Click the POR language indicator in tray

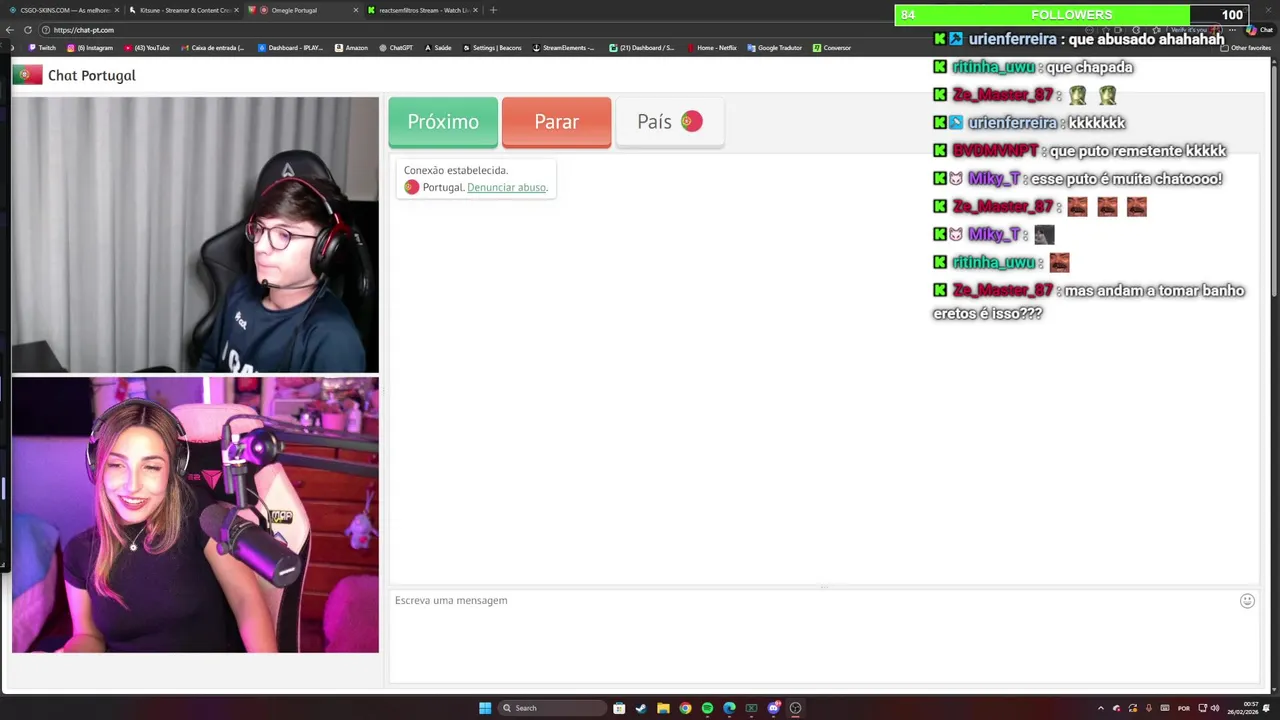(1184, 708)
